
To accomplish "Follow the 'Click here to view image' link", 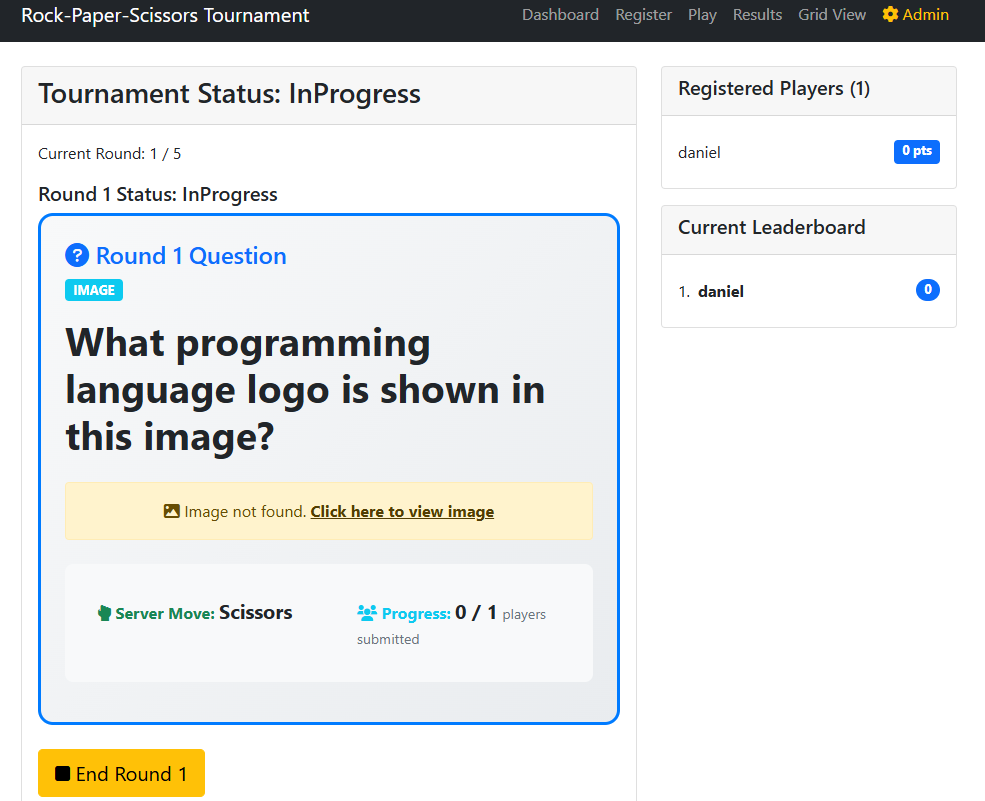I will click(x=402, y=511).
